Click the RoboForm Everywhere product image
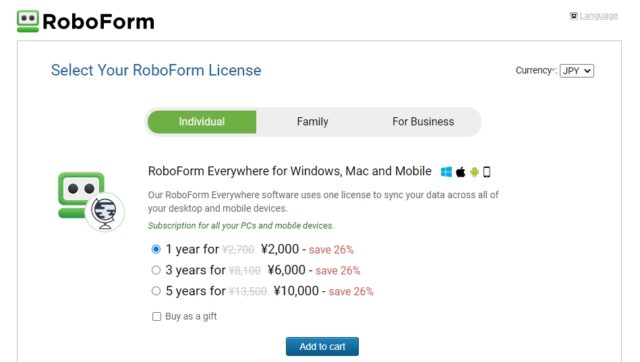 tap(91, 201)
